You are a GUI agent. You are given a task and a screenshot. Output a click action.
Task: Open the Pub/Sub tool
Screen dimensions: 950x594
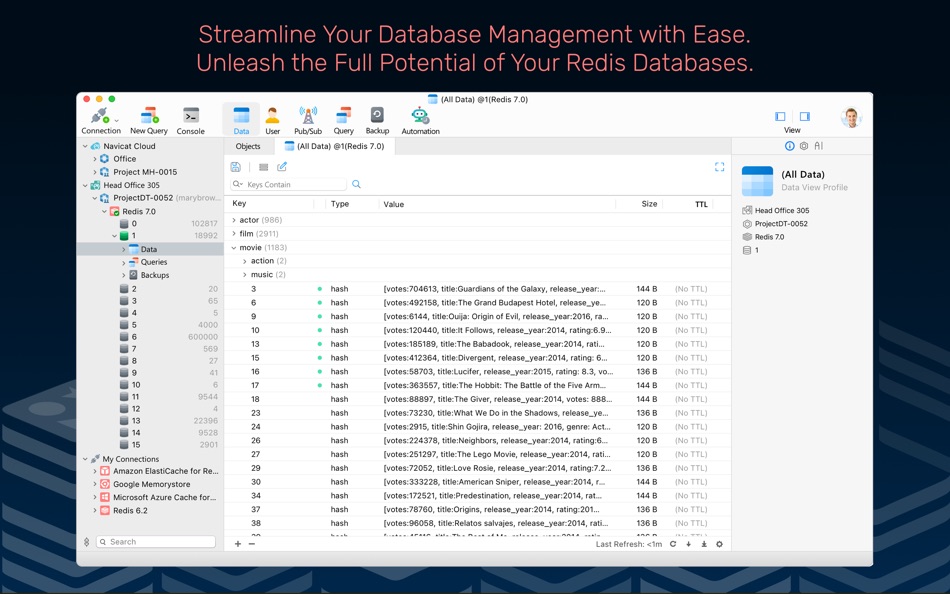308,121
